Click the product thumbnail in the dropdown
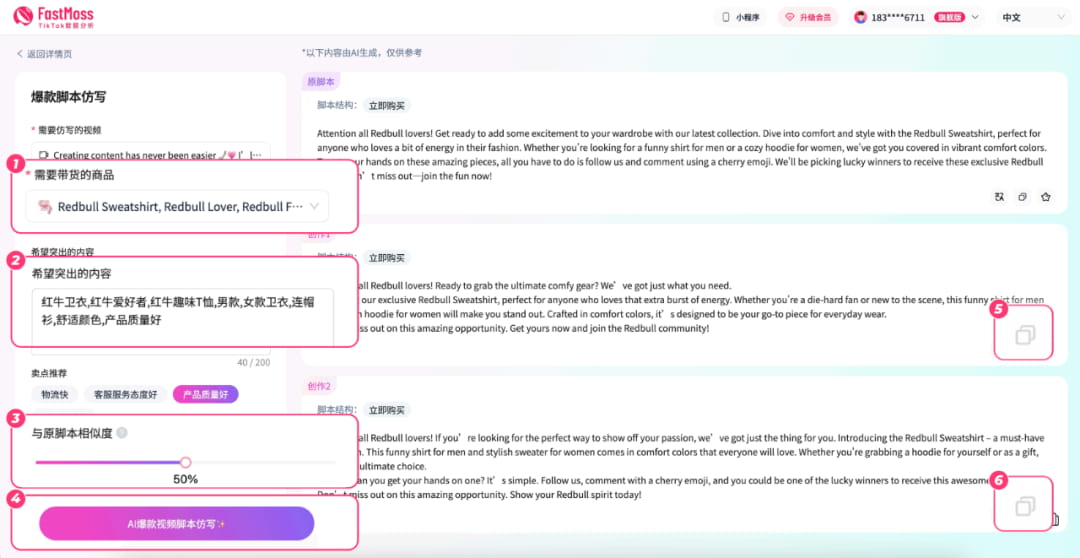This screenshot has width=1080, height=558. [44, 206]
